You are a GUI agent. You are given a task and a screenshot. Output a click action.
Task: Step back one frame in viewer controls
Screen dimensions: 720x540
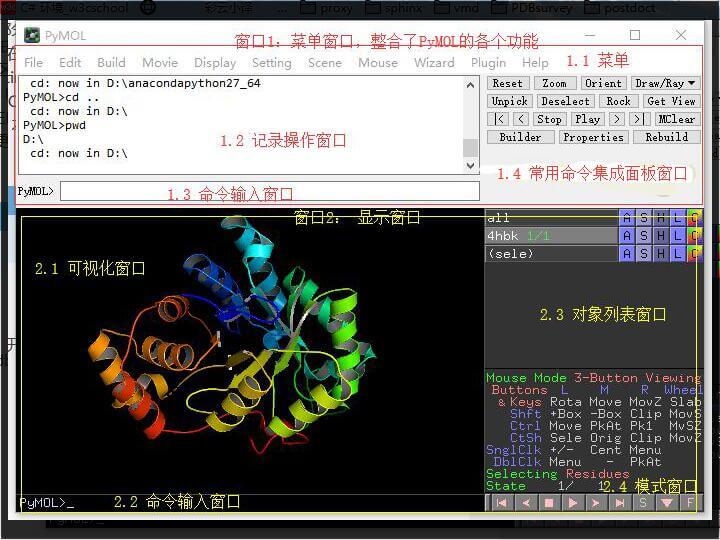(526, 503)
